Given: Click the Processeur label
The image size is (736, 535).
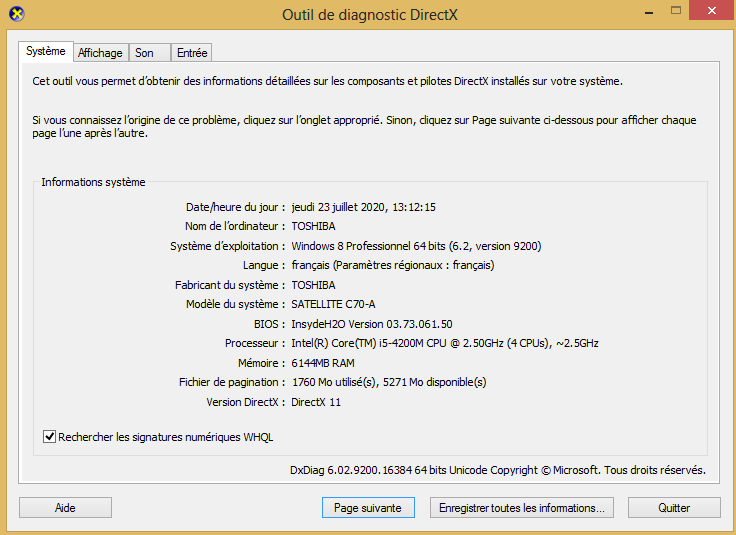Looking at the screenshot, I should point(255,343).
